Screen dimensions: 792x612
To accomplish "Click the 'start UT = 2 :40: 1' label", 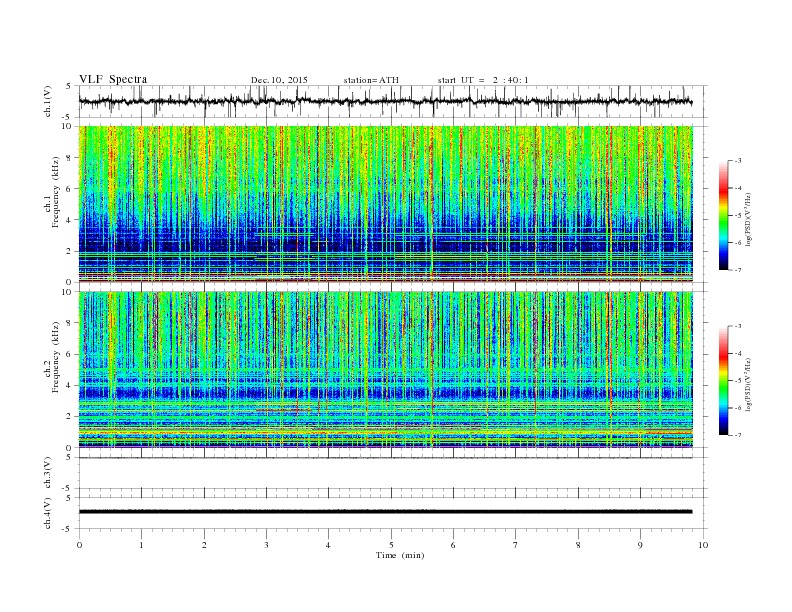I will click(483, 80).
